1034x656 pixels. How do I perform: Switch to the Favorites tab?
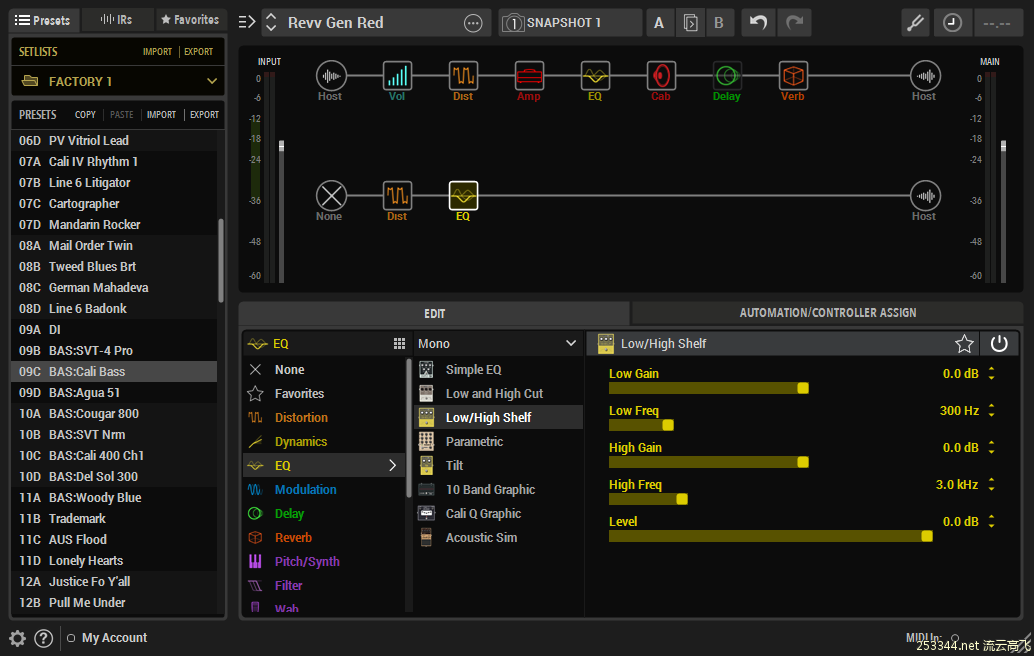[x=191, y=20]
